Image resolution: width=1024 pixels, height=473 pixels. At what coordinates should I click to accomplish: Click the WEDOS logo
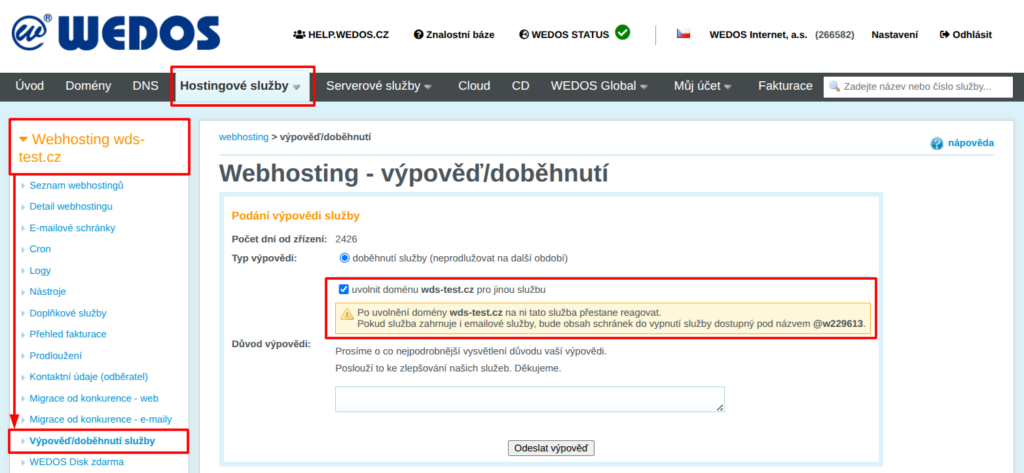[x=116, y=33]
